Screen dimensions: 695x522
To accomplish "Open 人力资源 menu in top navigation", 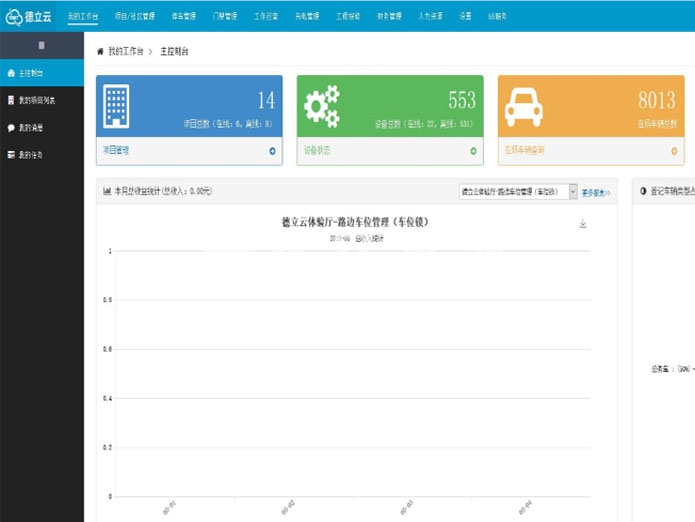I will (430, 16).
